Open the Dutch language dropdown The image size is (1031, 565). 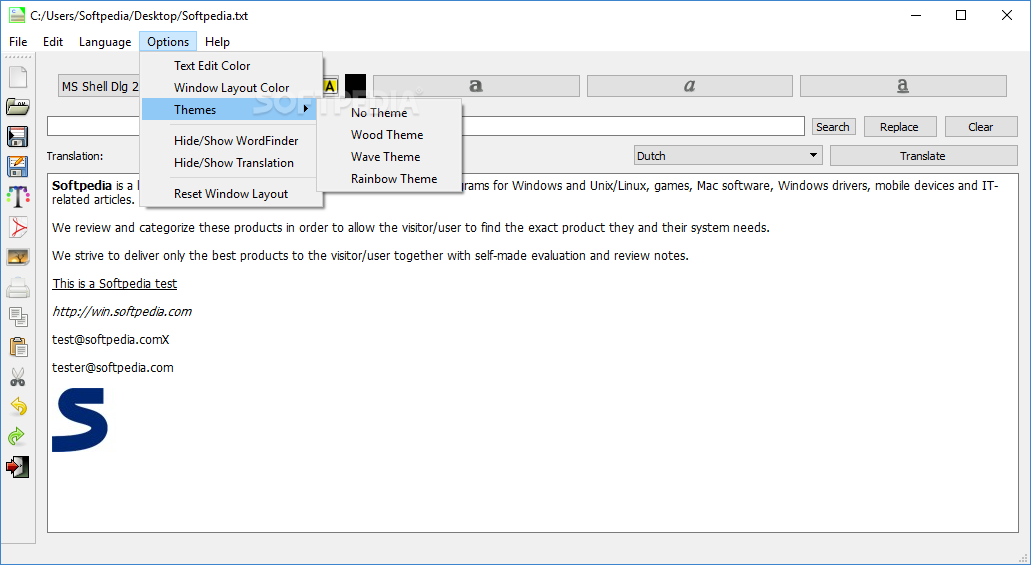click(x=729, y=156)
